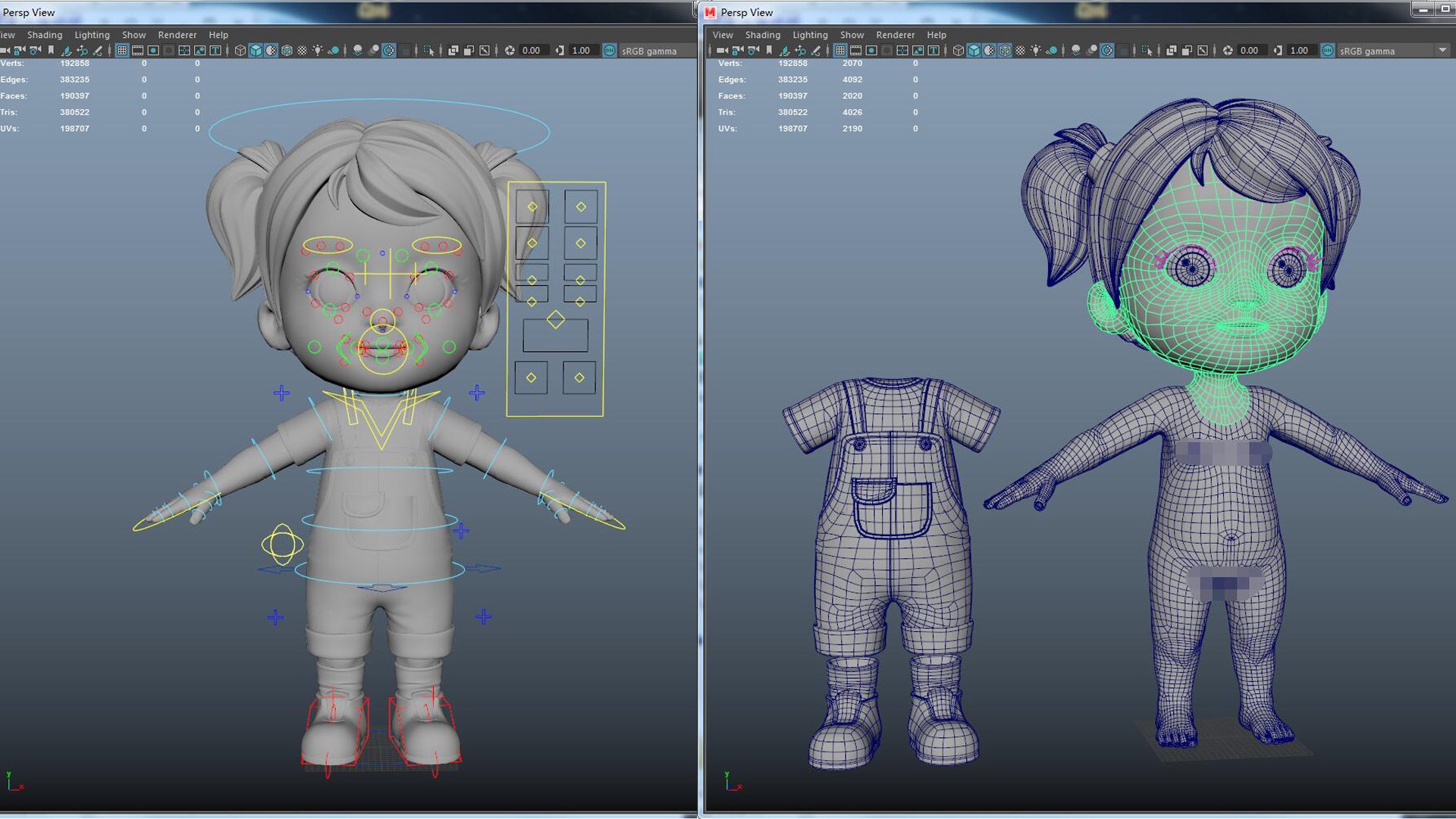The image size is (1456, 819).
Task: Toggle textured display in left panel
Action: click(303, 51)
